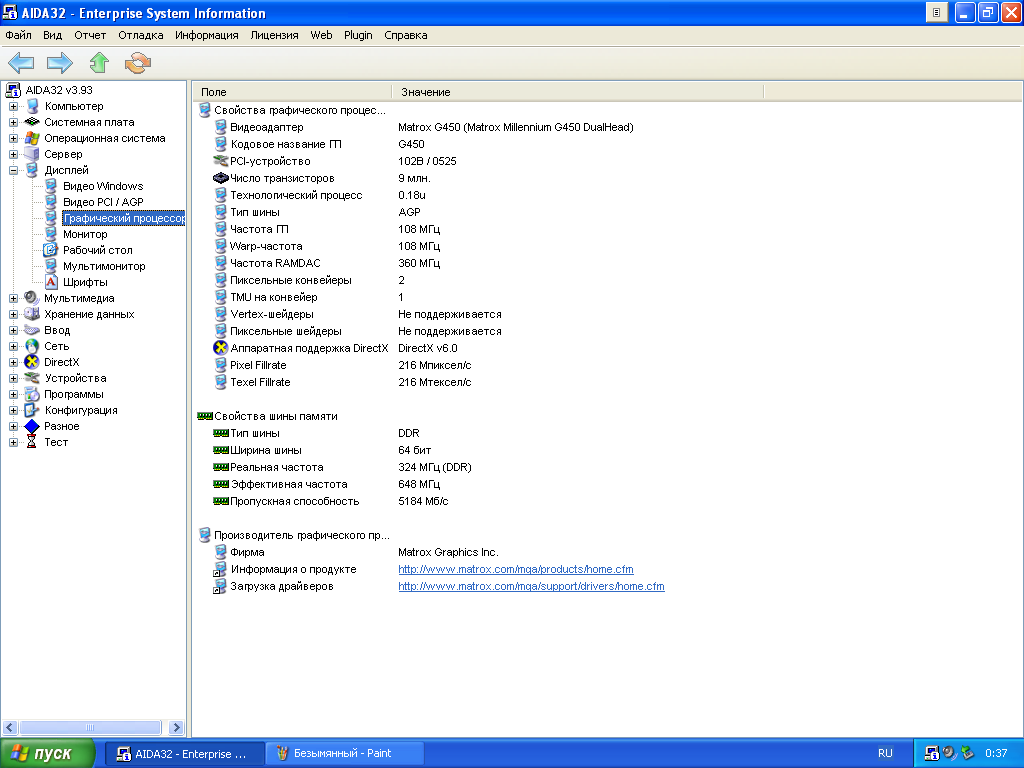Click the Back navigation arrow icon
Image resolution: width=1024 pixels, height=768 pixels.
pyautogui.click(x=21, y=64)
